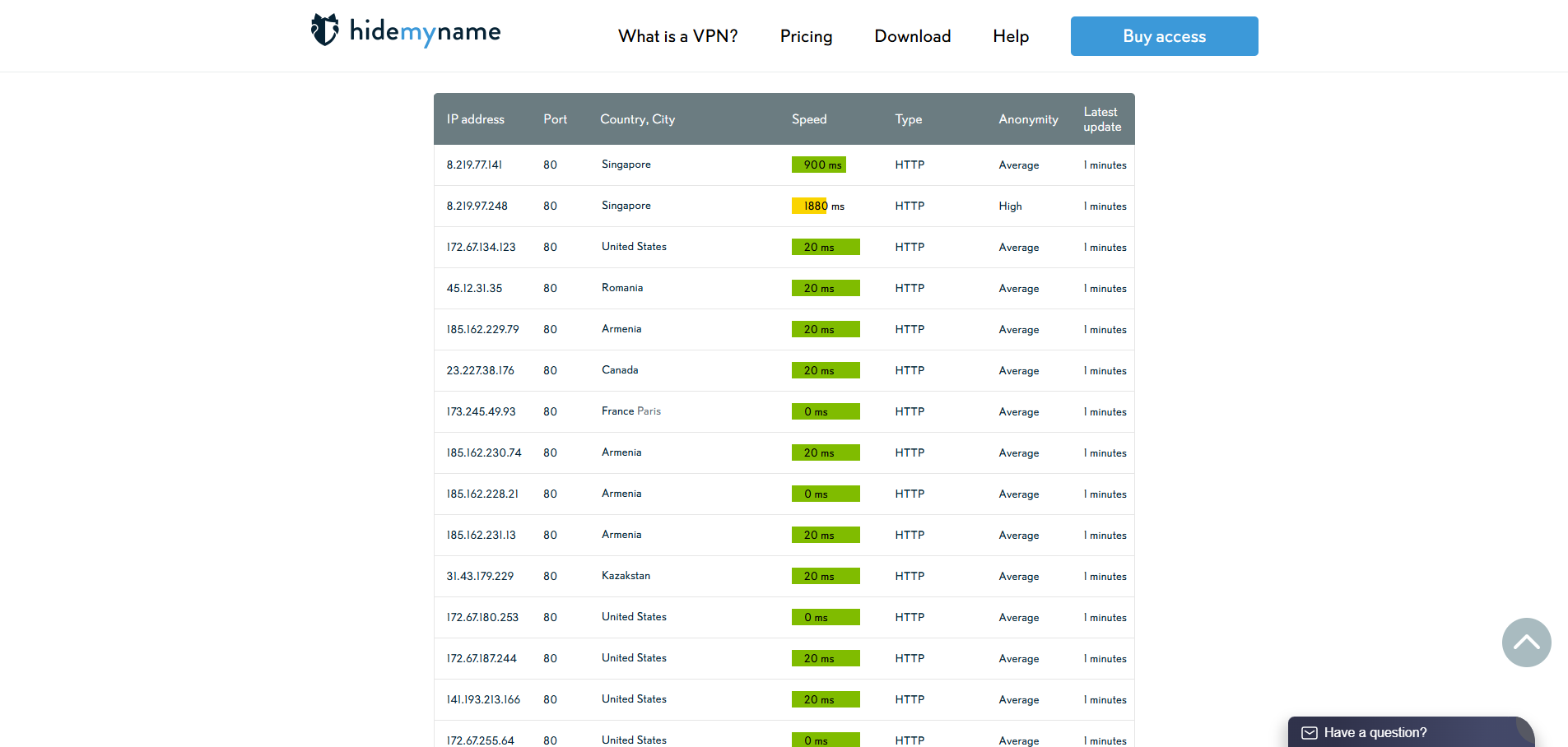Click port 80 in the 45.12.31.35 row
1568x747 pixels.
click(550, 288)
